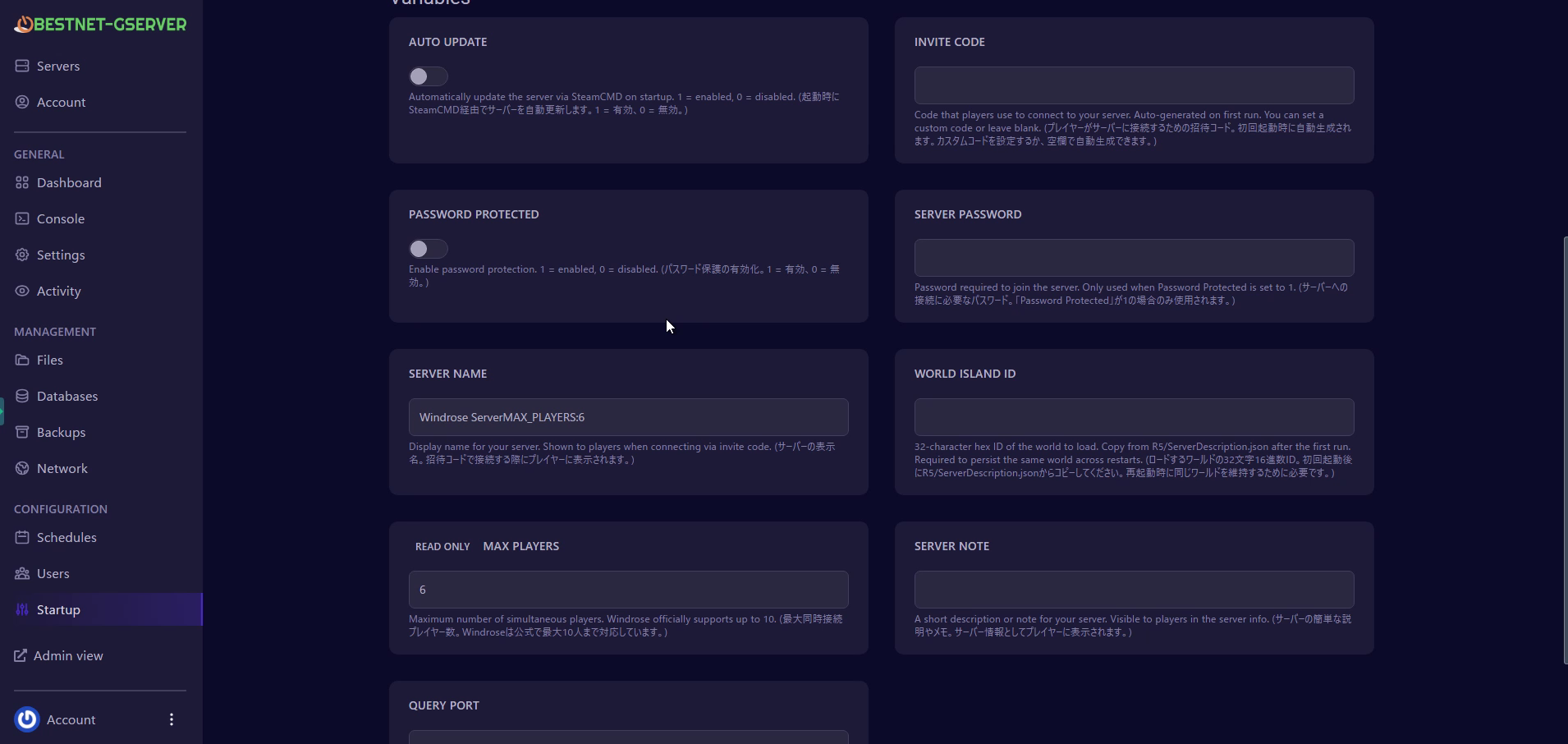Open the Account three-dot menu
Screen dimensions: 1568x744
172,719
